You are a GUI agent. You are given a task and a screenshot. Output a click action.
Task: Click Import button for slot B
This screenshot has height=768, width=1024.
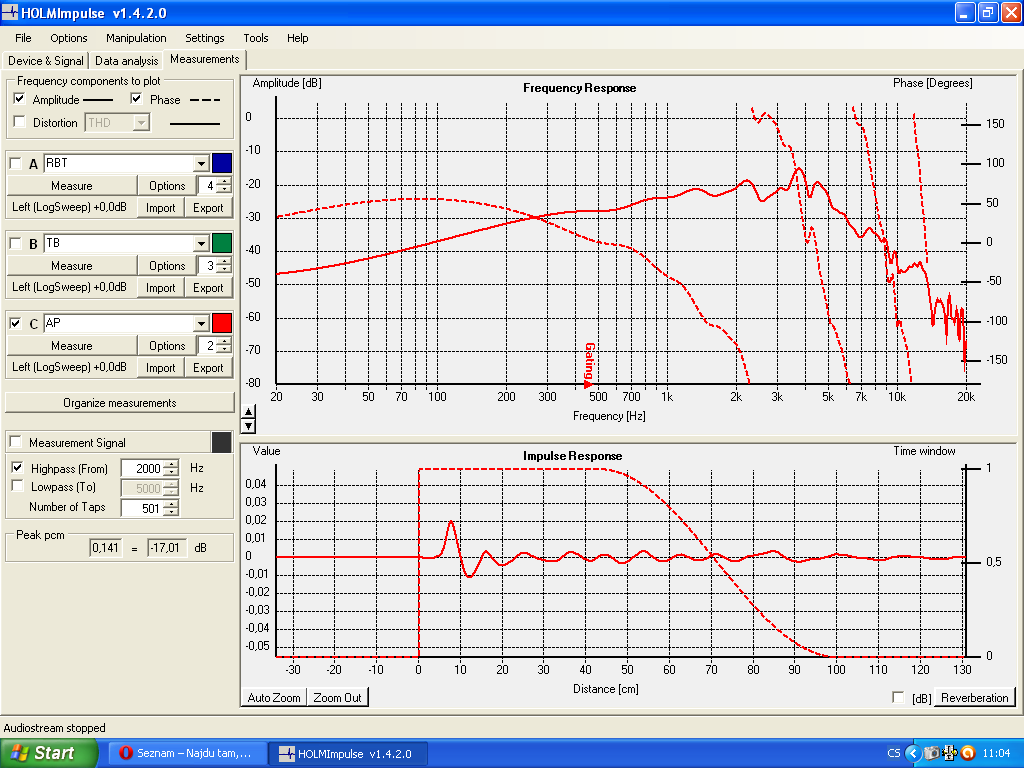click(161, 287)
